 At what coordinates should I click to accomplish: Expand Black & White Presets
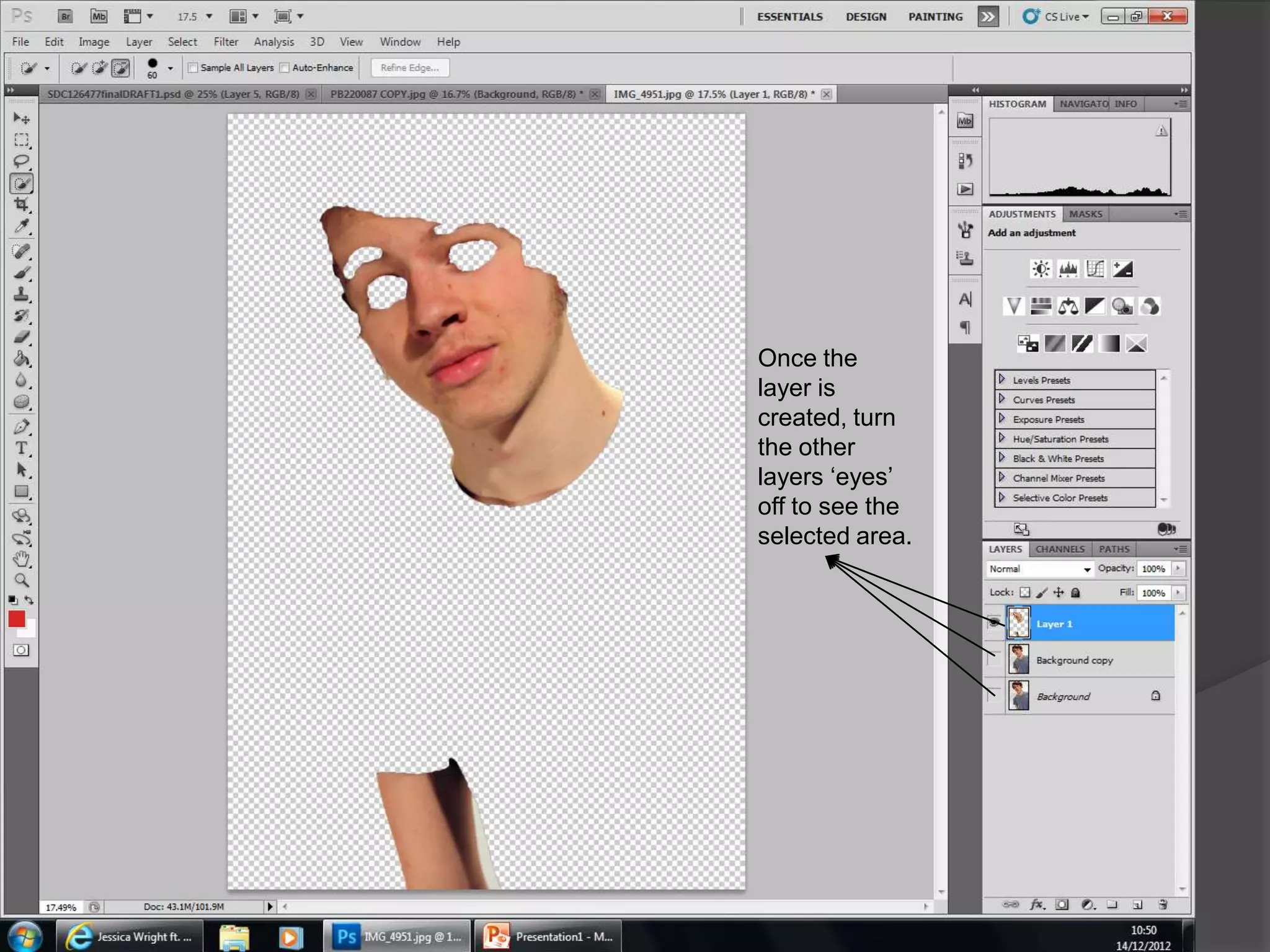[1001, 458]
